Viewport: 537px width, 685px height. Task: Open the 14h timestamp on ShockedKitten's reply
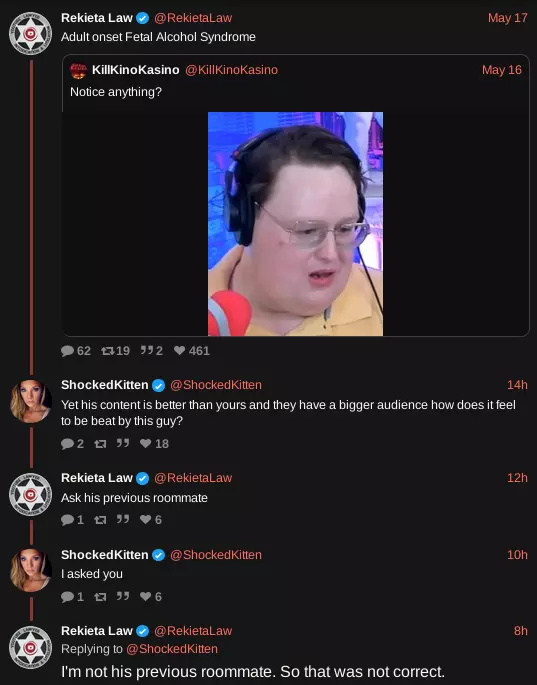tap(517, 385)
